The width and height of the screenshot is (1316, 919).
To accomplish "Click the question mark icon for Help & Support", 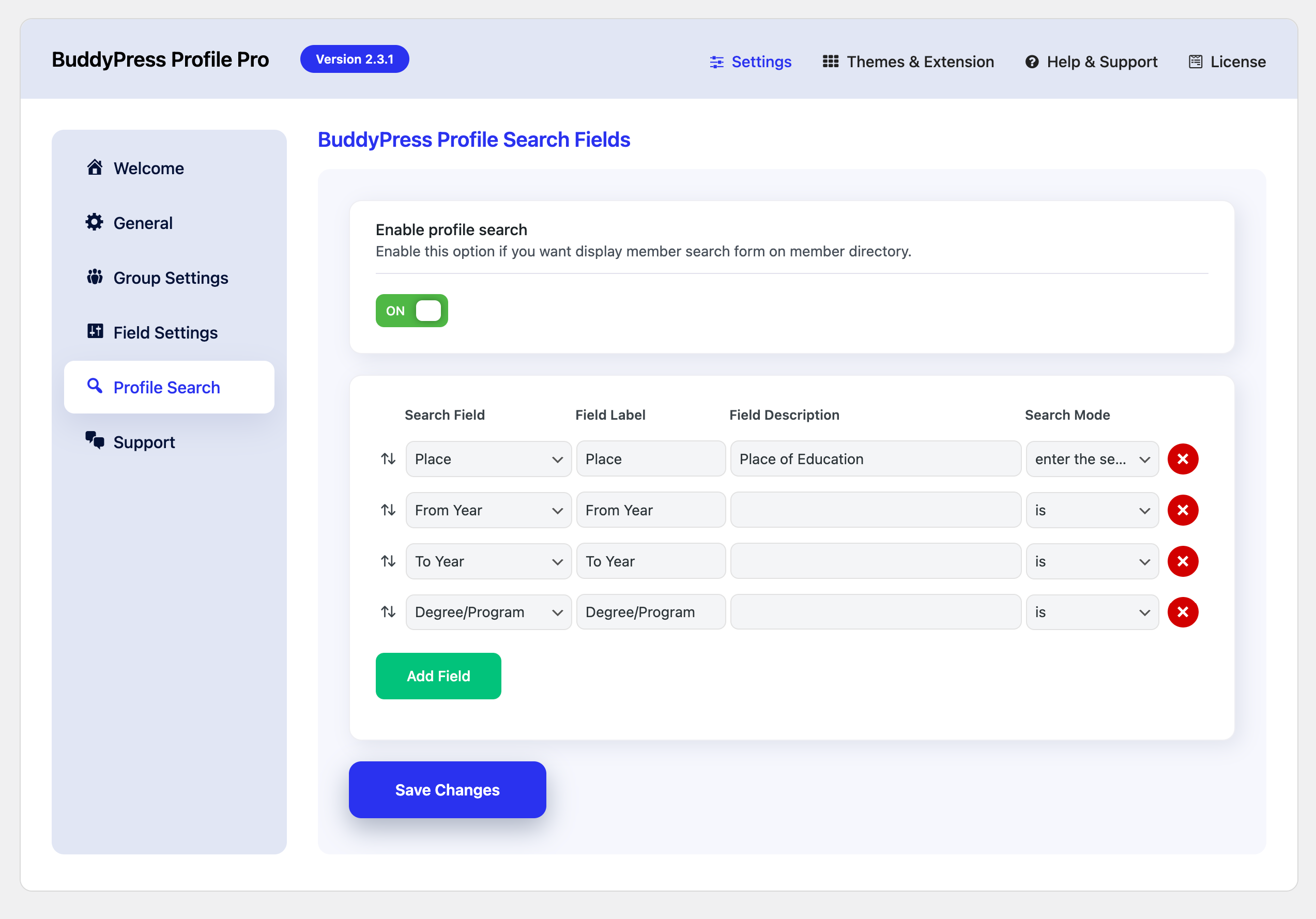I will point(1032,62).
